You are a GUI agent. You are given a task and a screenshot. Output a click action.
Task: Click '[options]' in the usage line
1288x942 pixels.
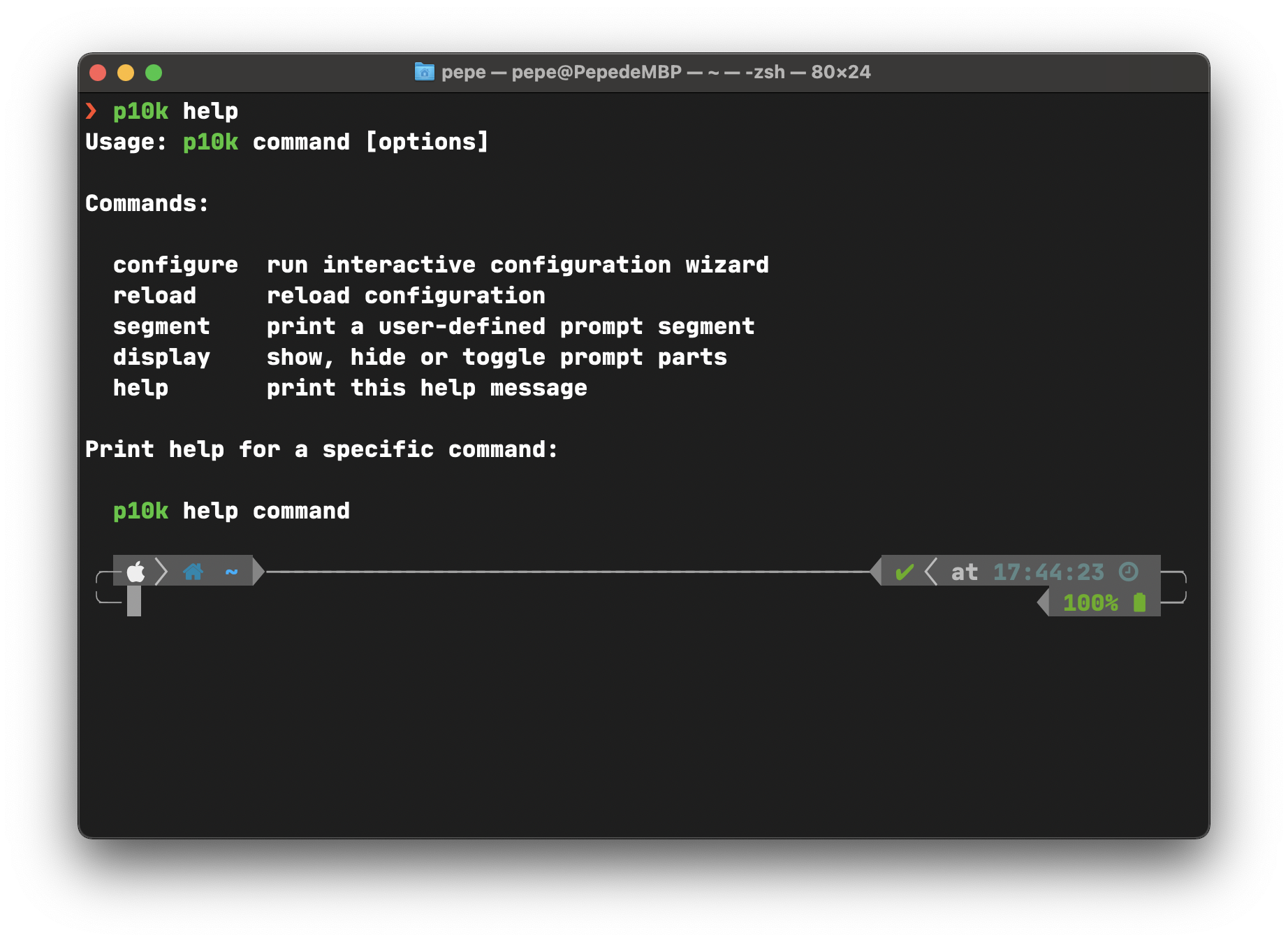pos(427,142)
